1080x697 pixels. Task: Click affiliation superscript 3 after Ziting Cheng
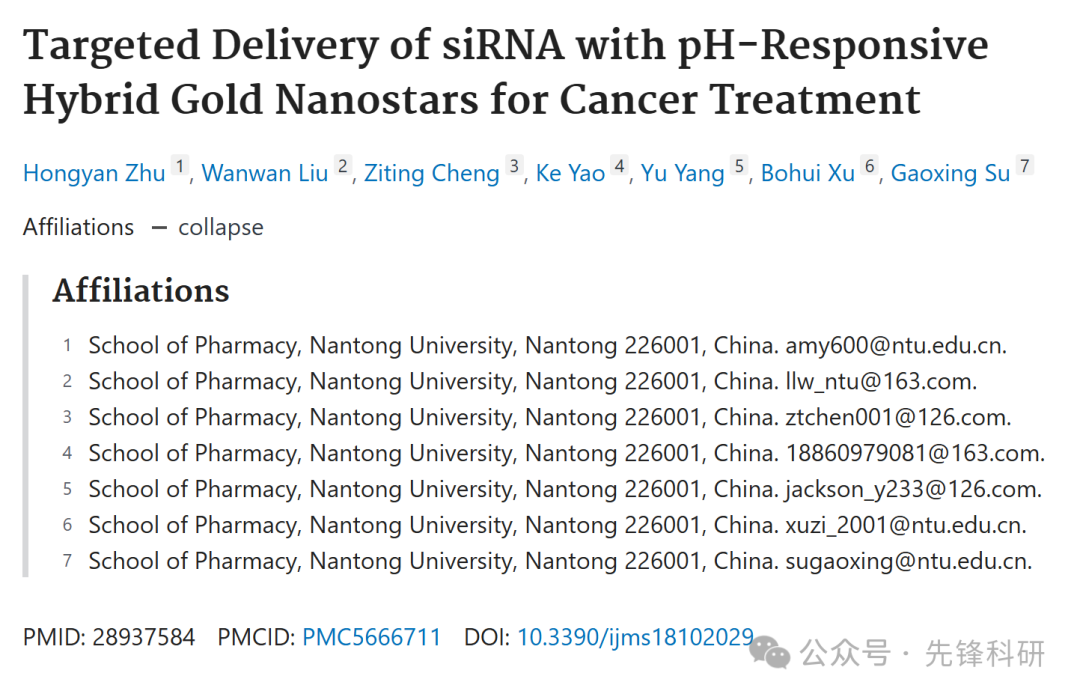point(514,166)
